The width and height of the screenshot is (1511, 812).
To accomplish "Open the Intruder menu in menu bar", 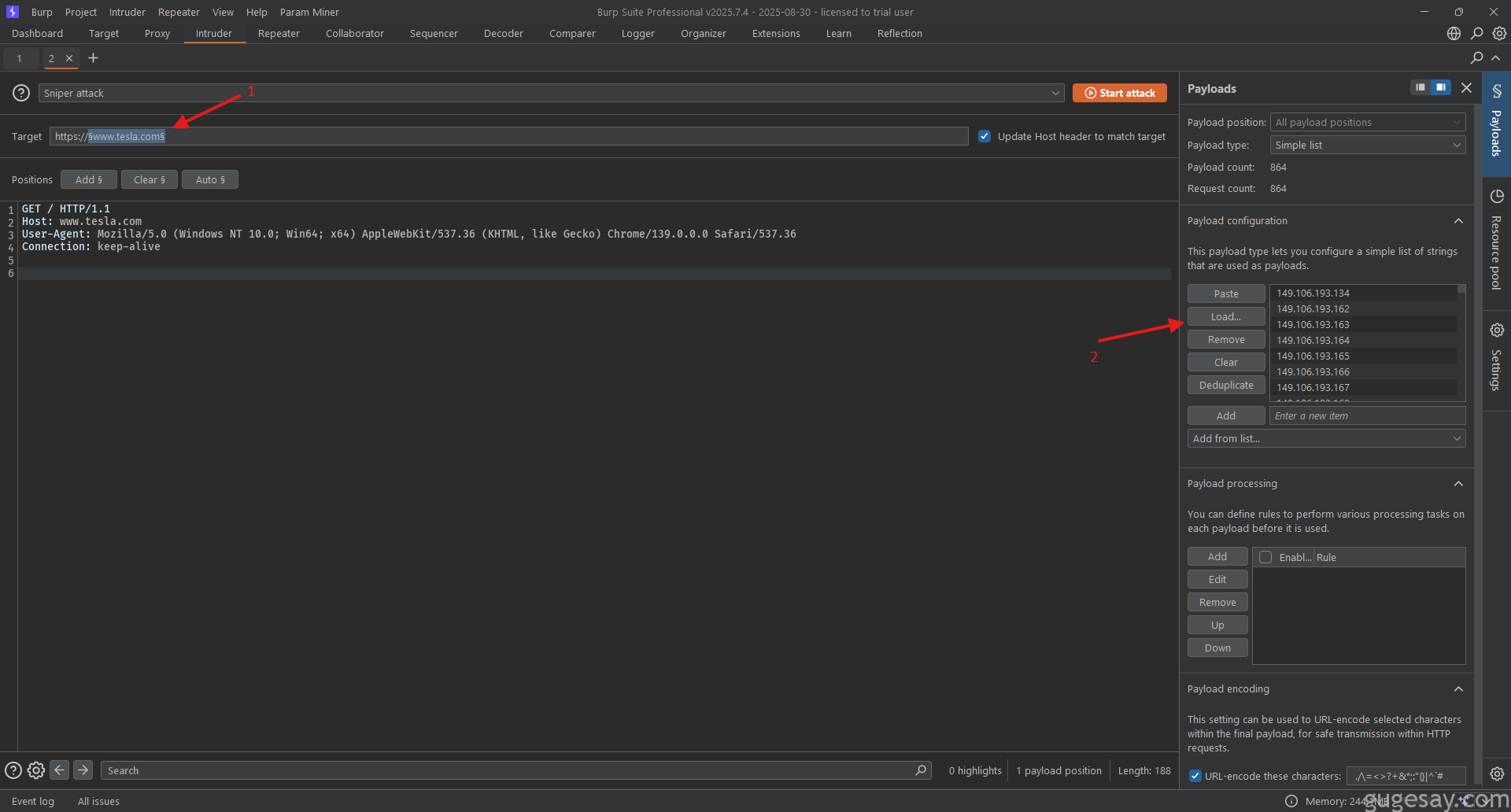I will (x=127, y=12).
